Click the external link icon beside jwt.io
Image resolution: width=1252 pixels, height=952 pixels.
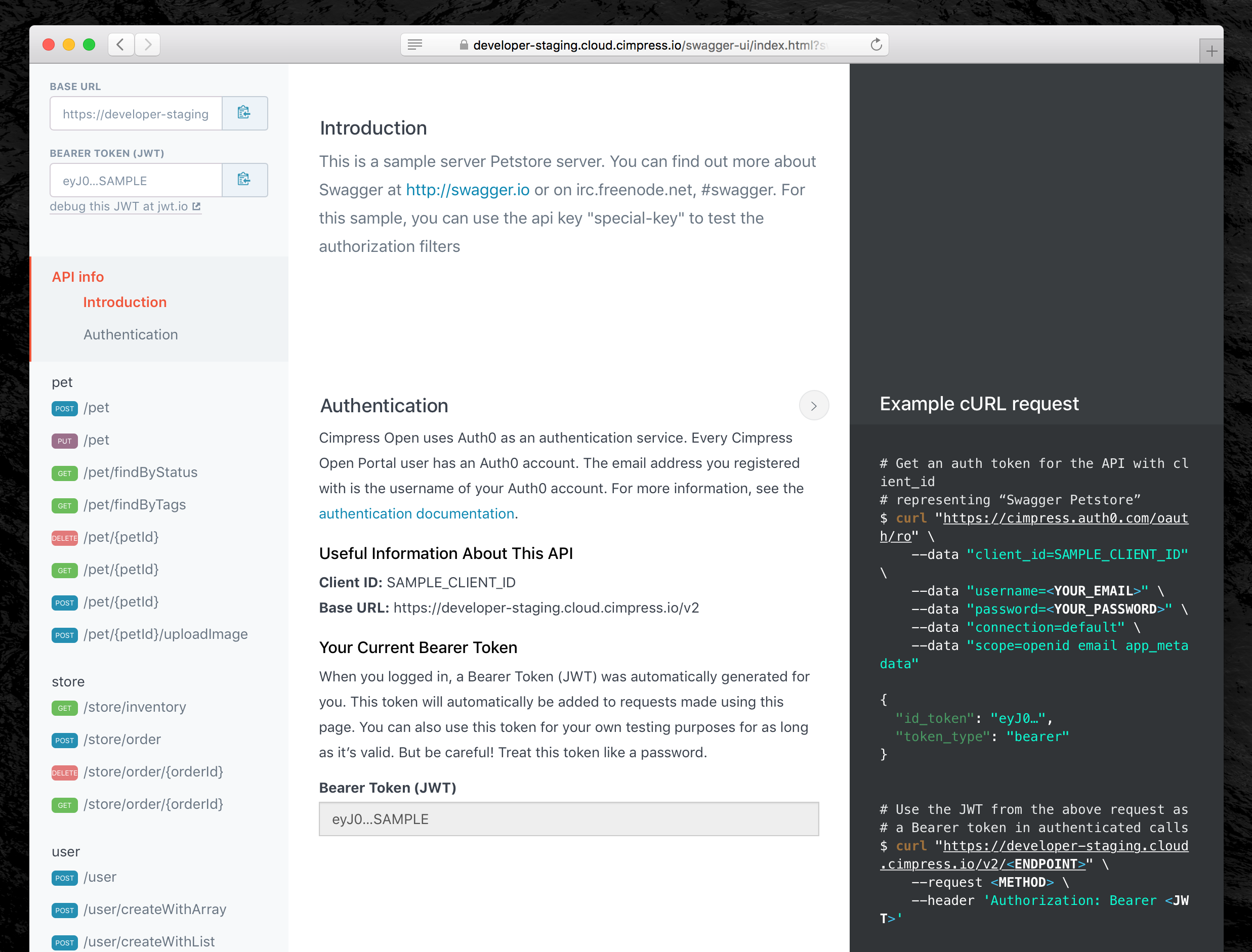pos(197,206)
